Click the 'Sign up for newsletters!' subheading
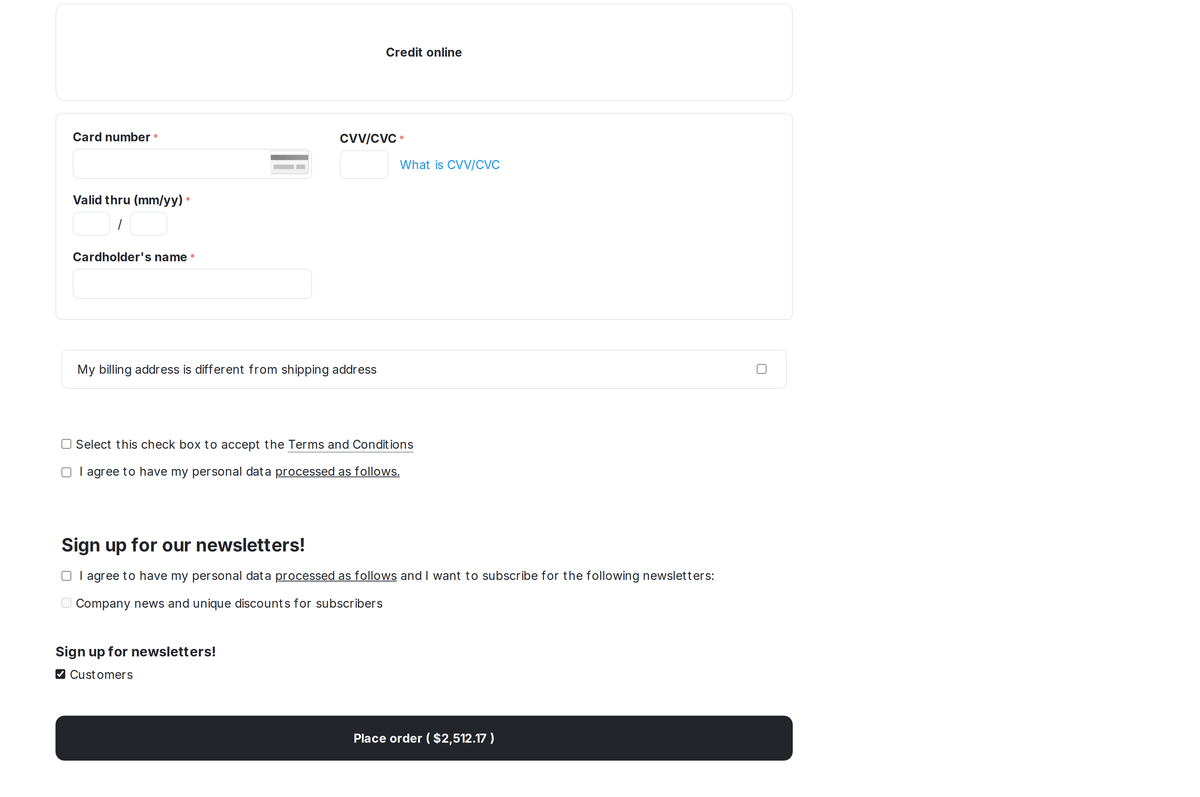This screenshot has width=1200, height=797. [135, 651]
